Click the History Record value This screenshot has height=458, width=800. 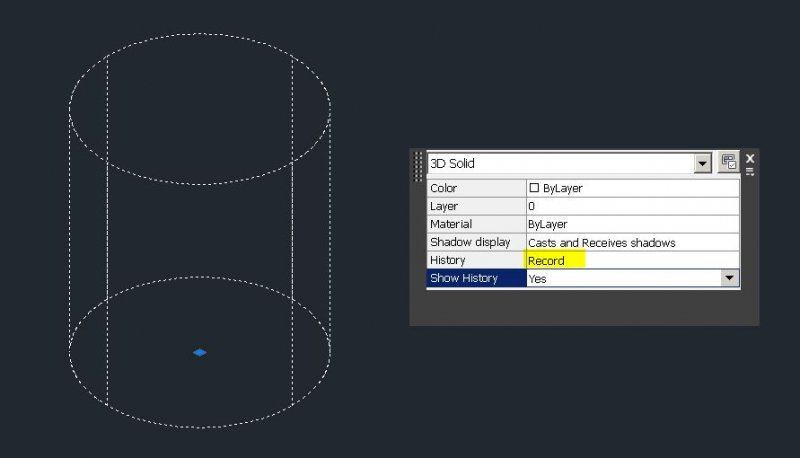coord(633,261)
